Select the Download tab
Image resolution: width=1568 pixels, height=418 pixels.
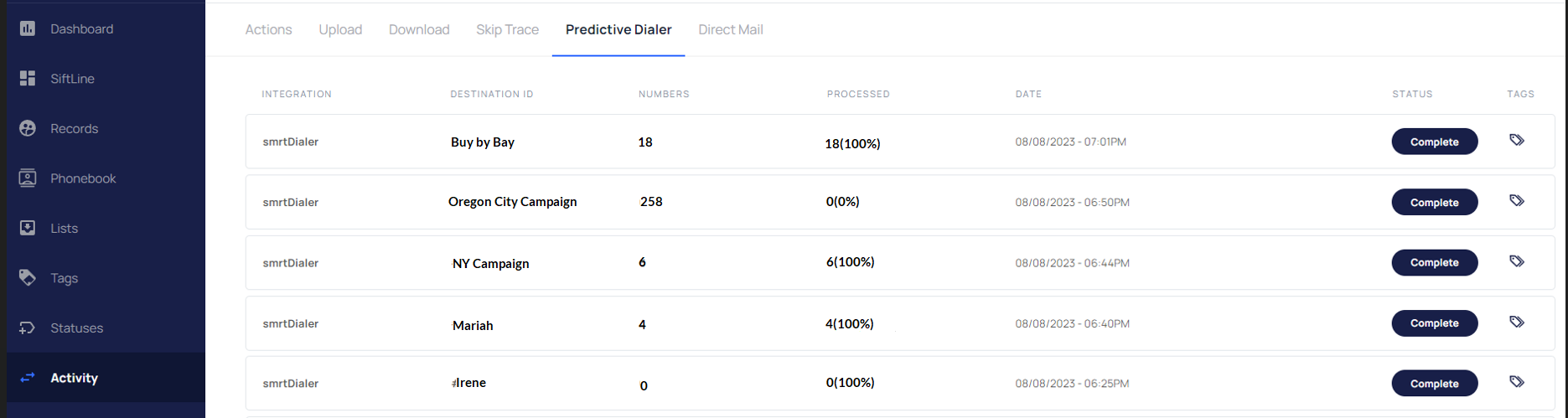(419, 29)
